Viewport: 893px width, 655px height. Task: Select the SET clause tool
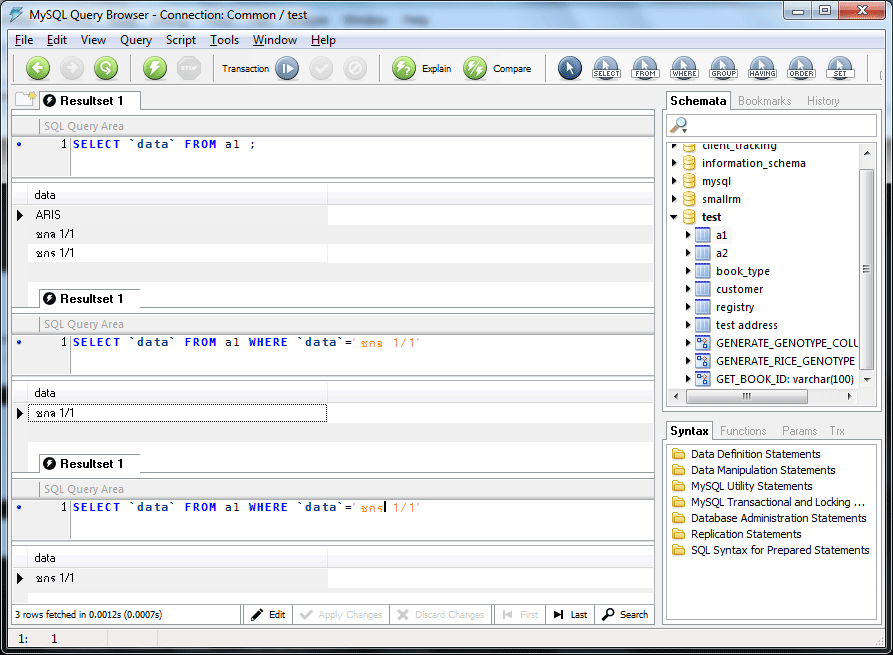(840, 68)
